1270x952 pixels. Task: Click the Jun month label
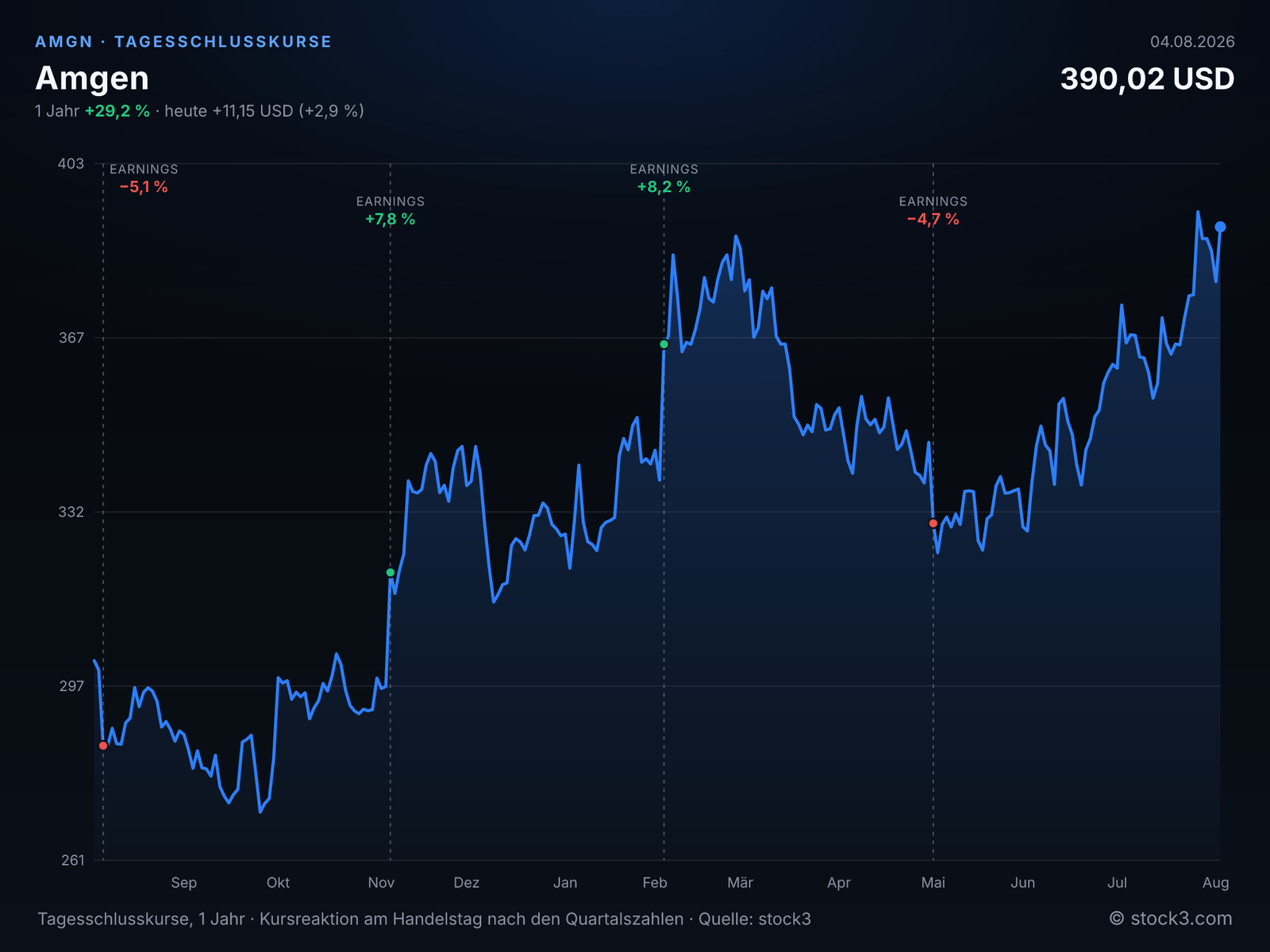coord(1023,883)
